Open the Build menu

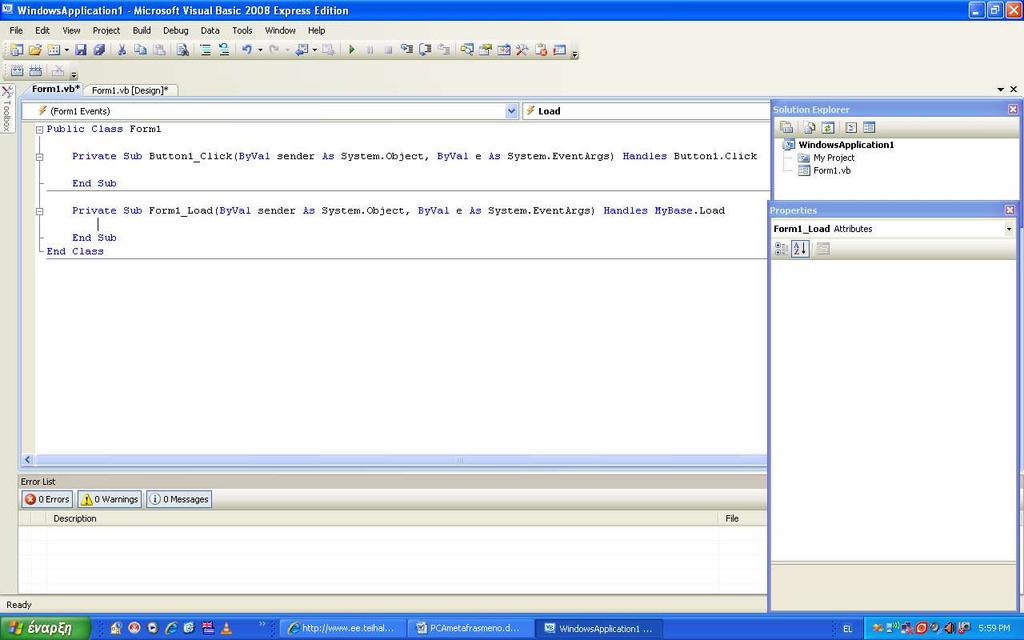click(x=142, y=31)
